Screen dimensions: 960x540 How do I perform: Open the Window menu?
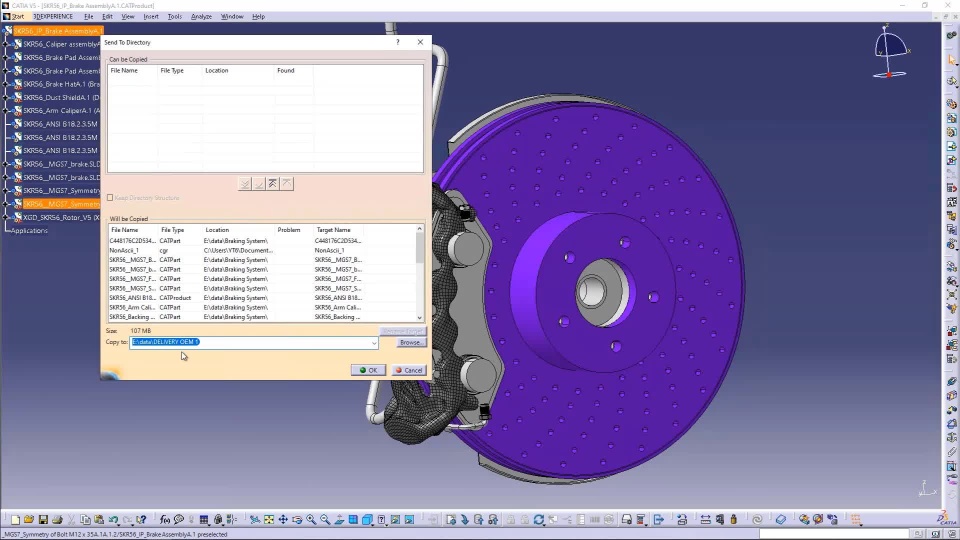(232, 17)
